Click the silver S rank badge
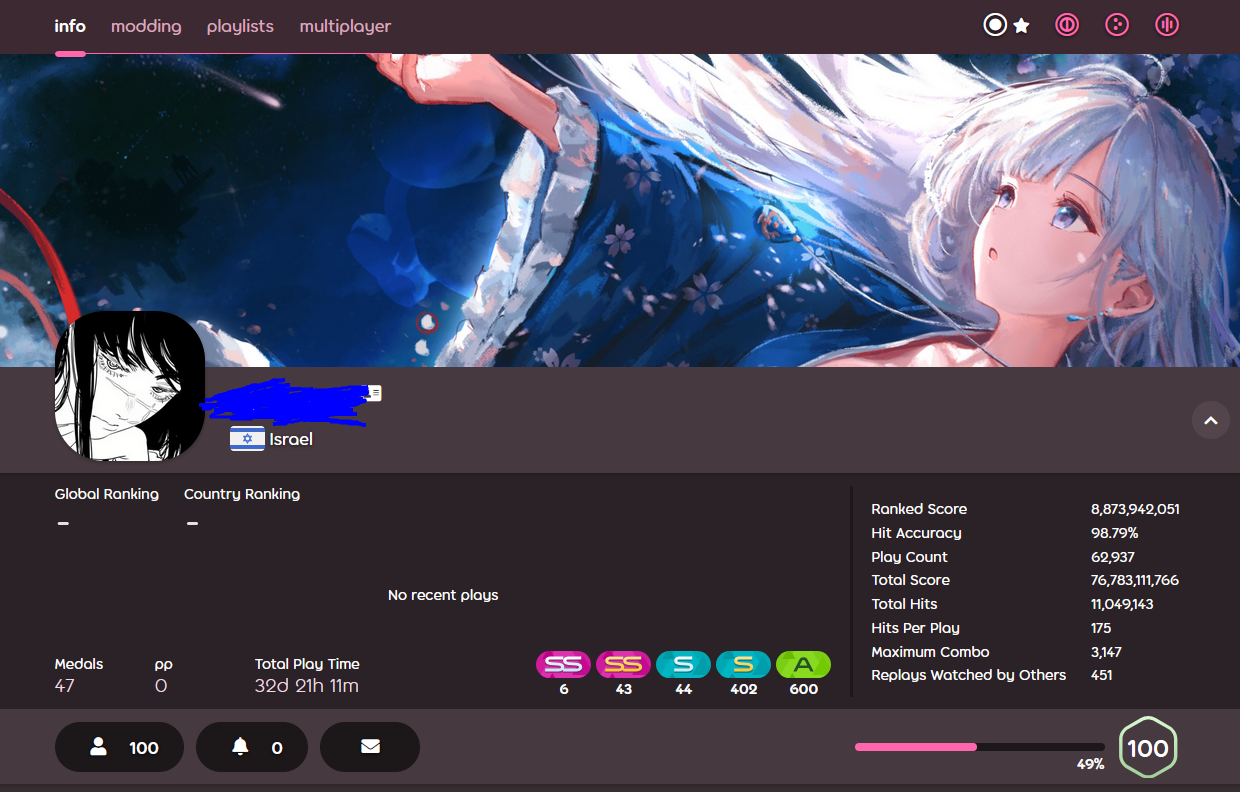Screen dimensions: 1240x792 pos(684,664)
